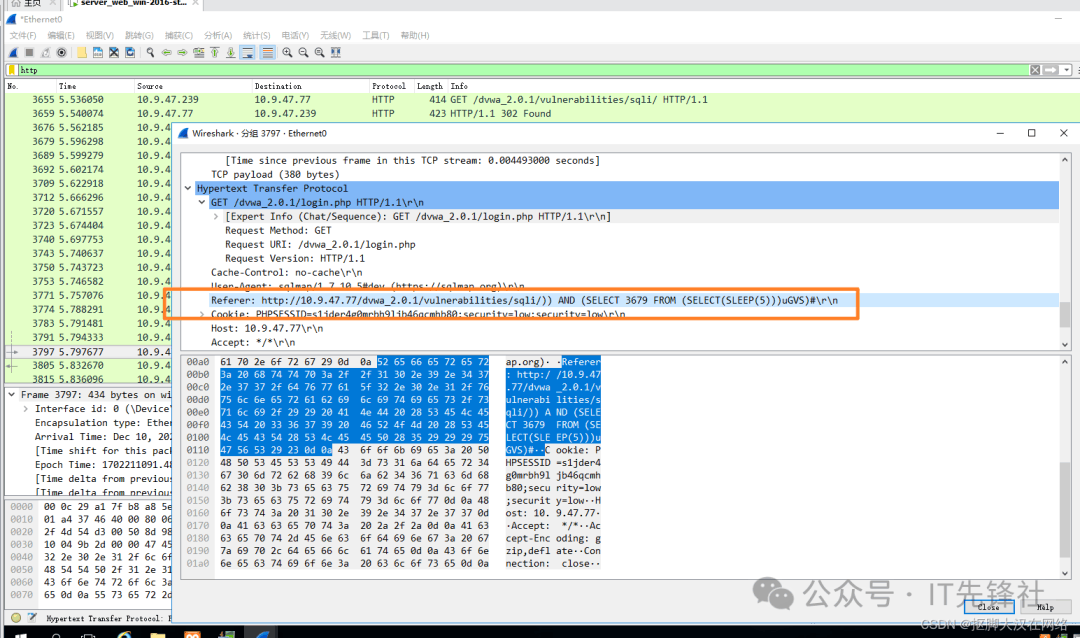This screenshot has height=638, width=1080.
Task: Open the filter history dropdown arrow
Action: point(1067,70)
